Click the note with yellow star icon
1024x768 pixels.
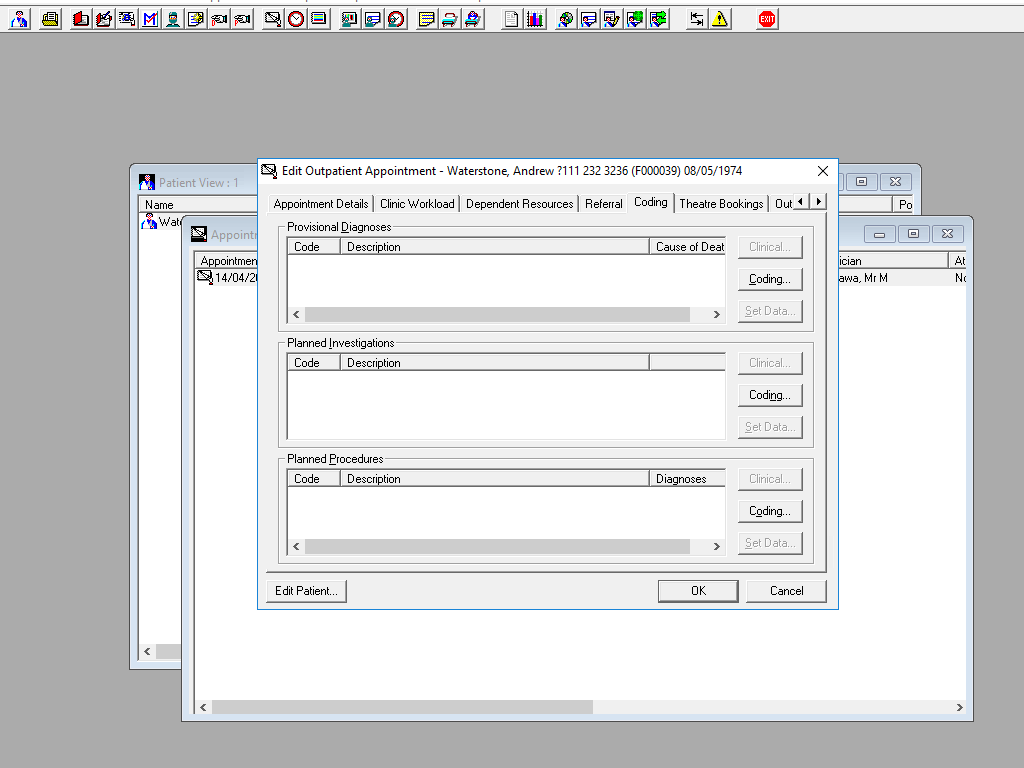(196, 19)
